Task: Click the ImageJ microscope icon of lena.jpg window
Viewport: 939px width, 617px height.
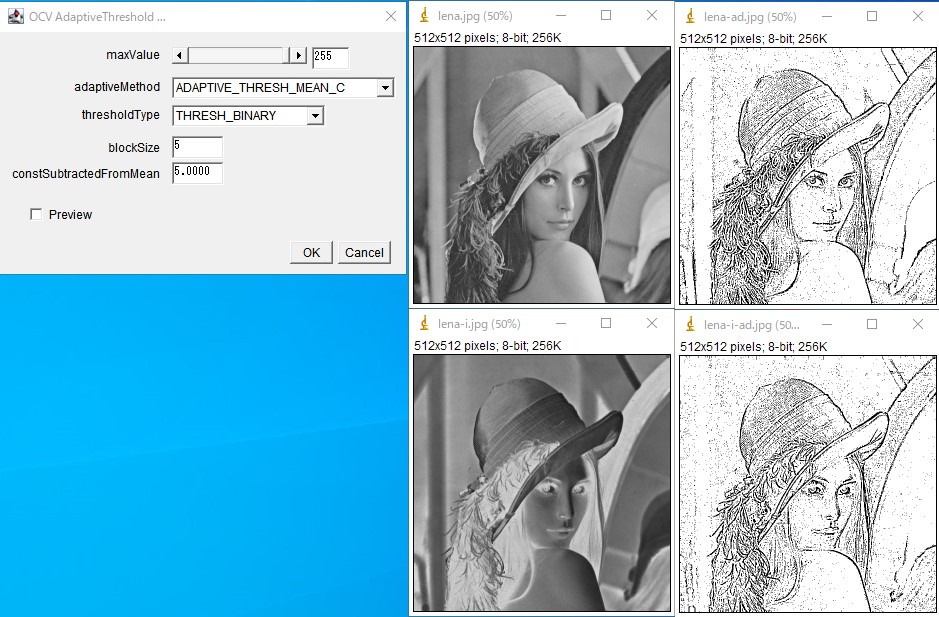Action: point(425,16)
